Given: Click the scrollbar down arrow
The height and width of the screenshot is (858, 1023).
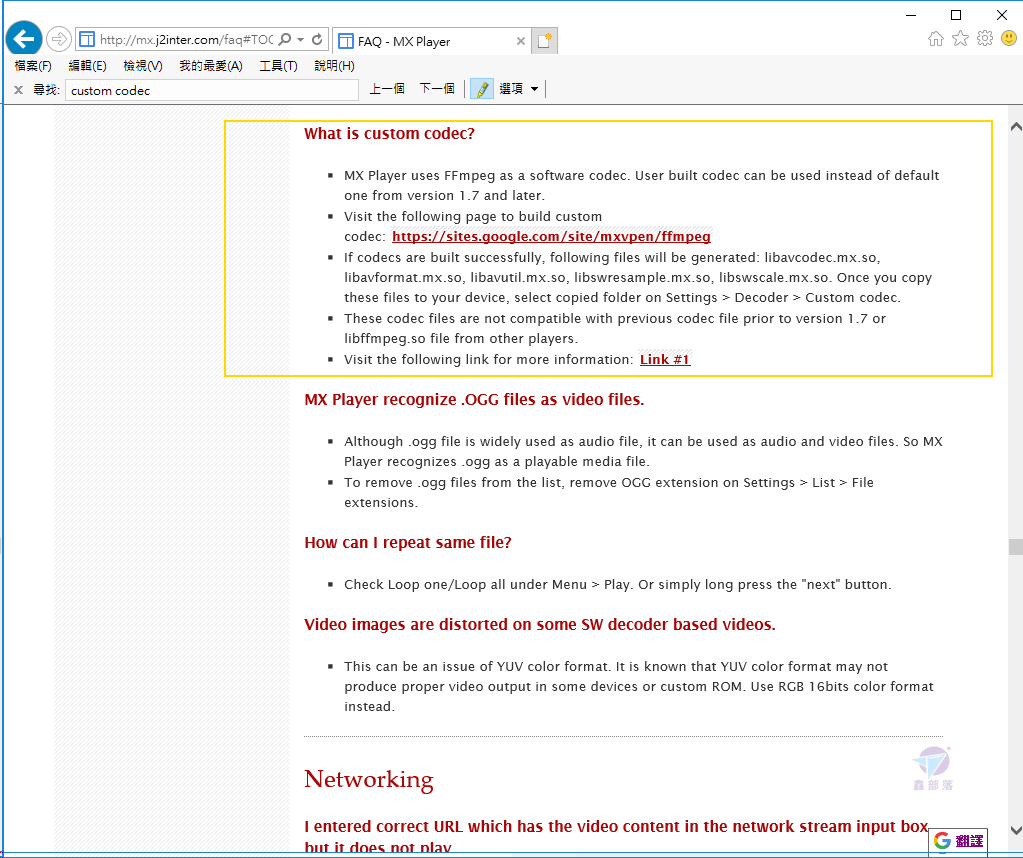Looking at the screenshot, I should pyautogui.click(x=1015, y=830).
